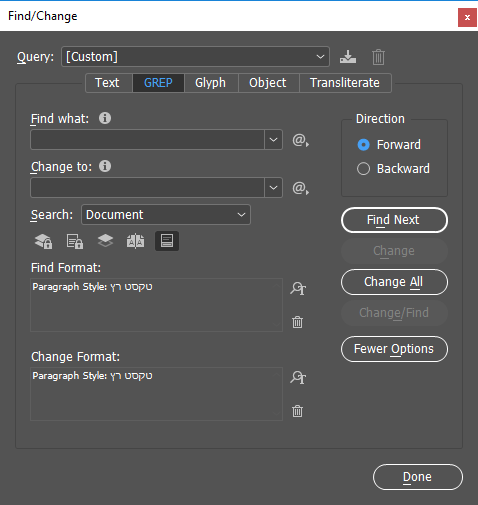Click the Save Query icon
This screenshot has width=478, height=505.
[348, 57]
